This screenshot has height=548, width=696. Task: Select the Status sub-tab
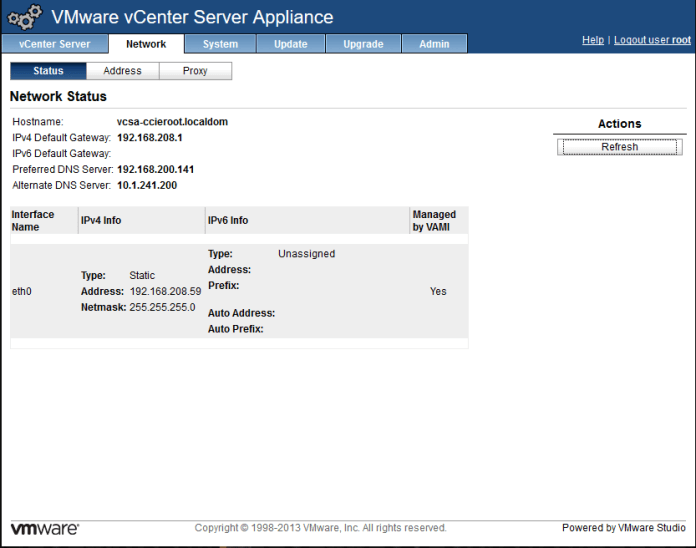coord(48,71)
